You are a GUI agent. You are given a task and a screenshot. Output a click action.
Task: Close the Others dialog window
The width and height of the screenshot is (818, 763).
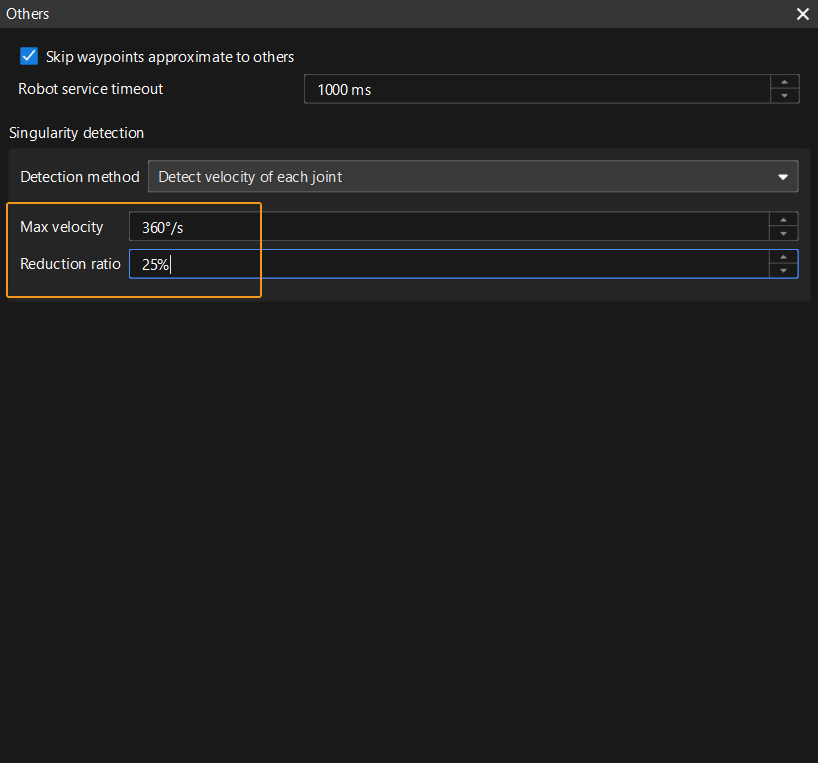tap(802, 14)
